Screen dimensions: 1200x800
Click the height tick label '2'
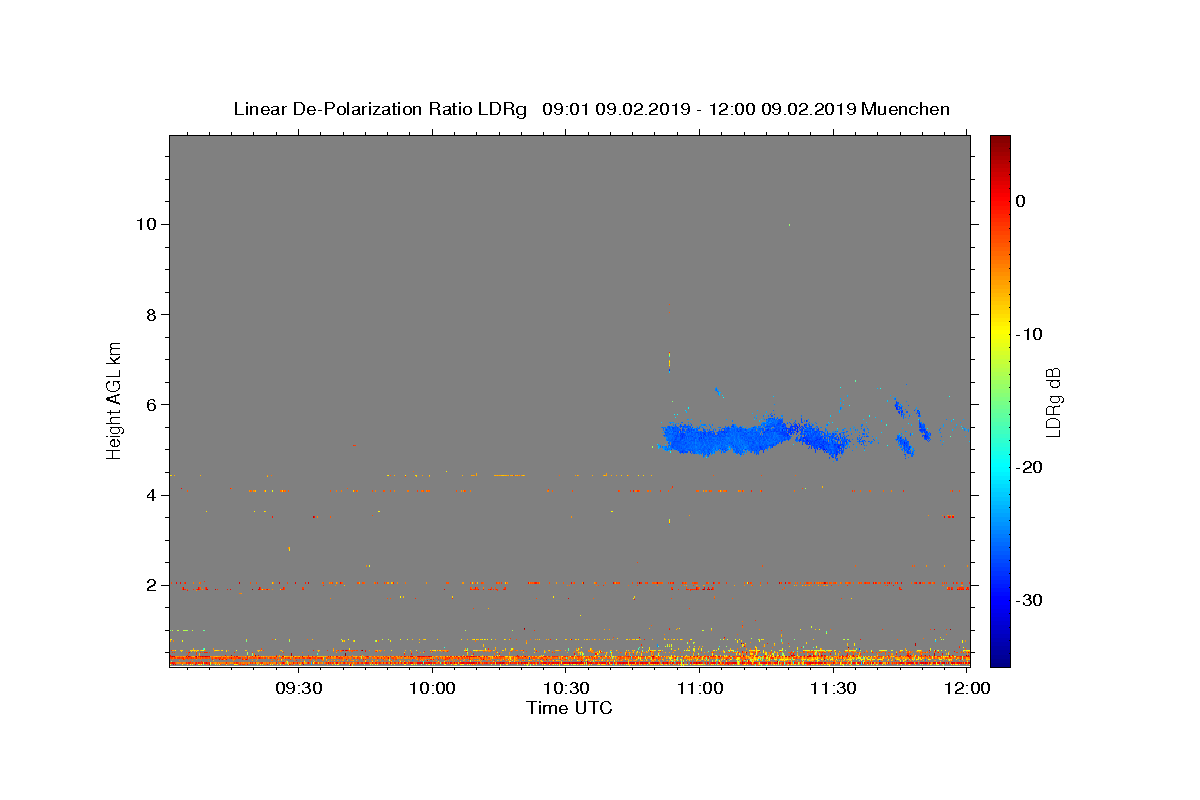point(152,585)
